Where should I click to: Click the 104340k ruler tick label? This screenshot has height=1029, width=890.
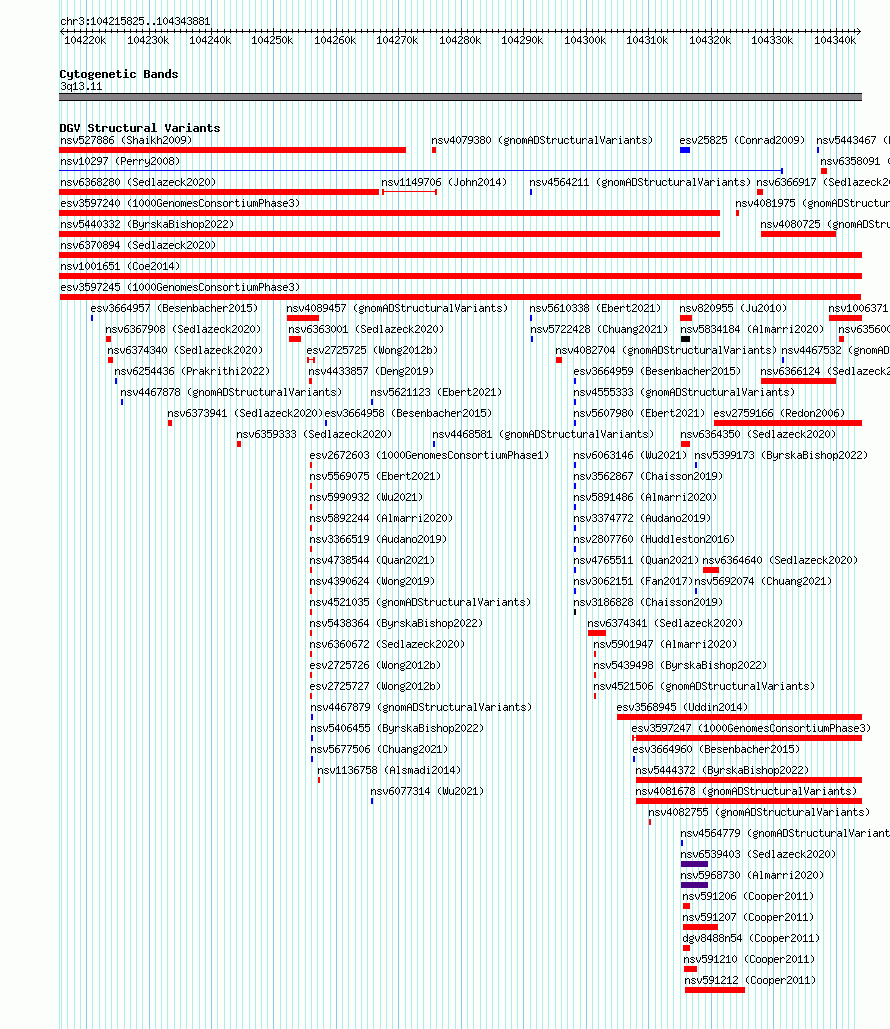[835, 41]
